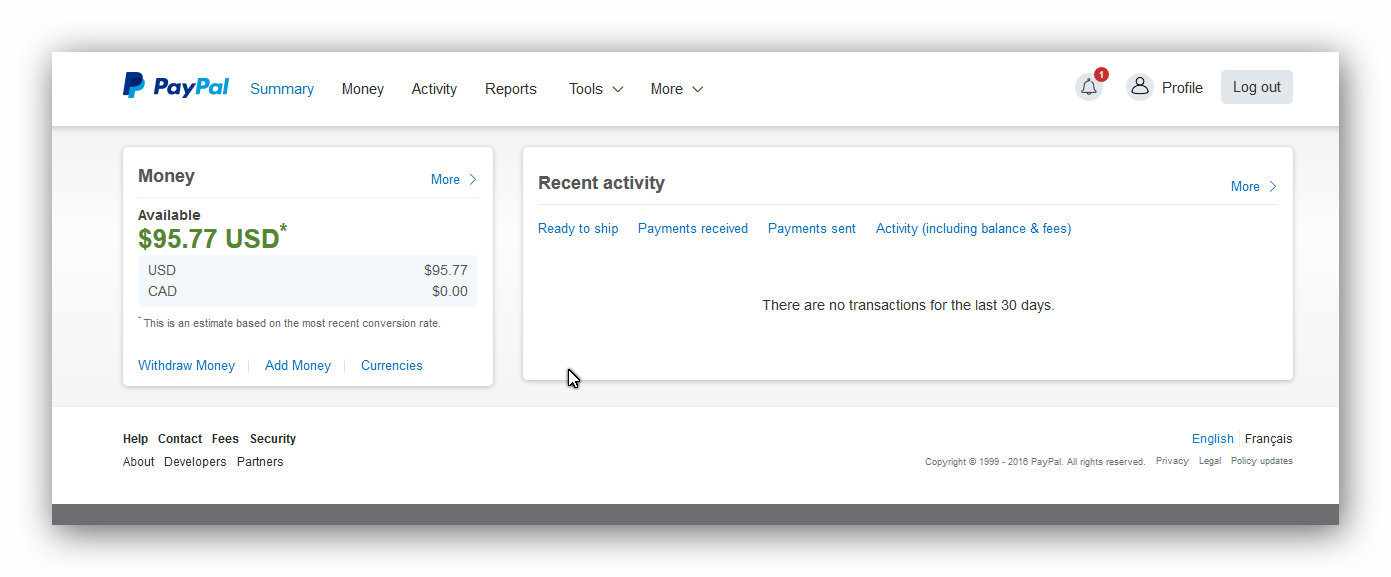Open More in the Money panel
Viewport: 1391px width, 577px height.
[454, 180]
